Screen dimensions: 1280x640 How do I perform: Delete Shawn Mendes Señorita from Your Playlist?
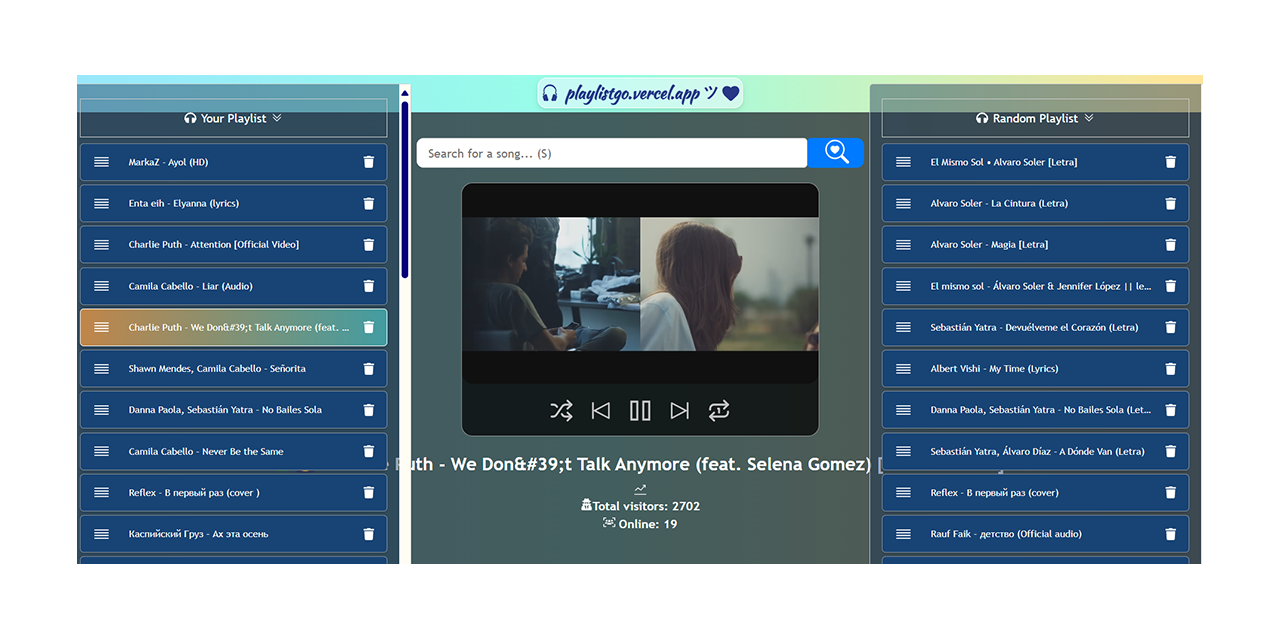coord(368,369)
